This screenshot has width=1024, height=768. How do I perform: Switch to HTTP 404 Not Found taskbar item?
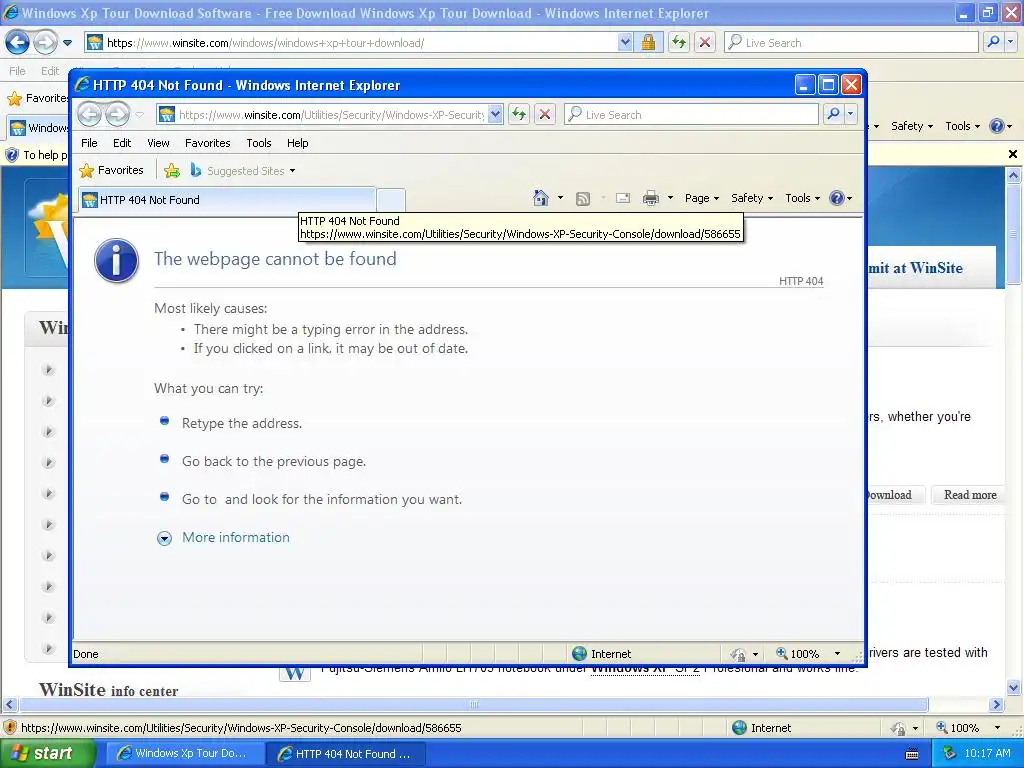pos(346,753)
